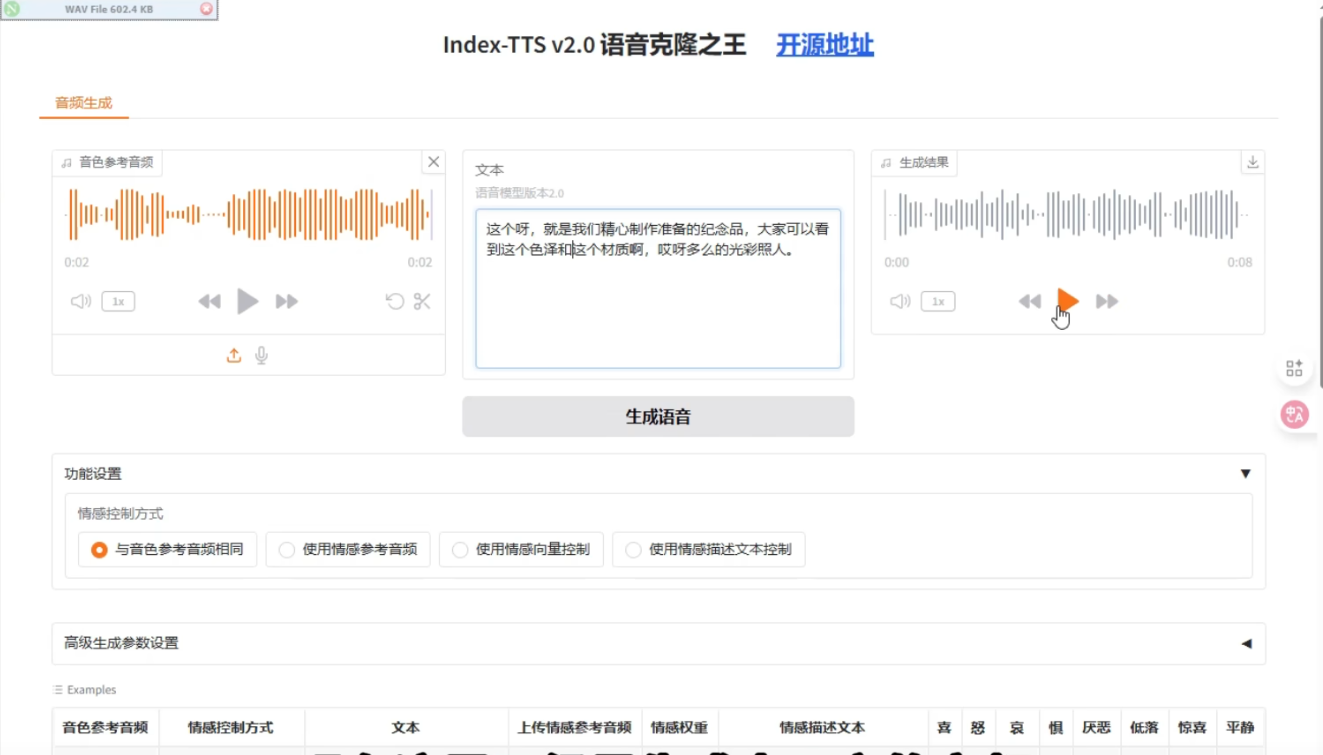Open the language translation icon on the right edge
1323x755 pixels.
[x=1295, y=413]
